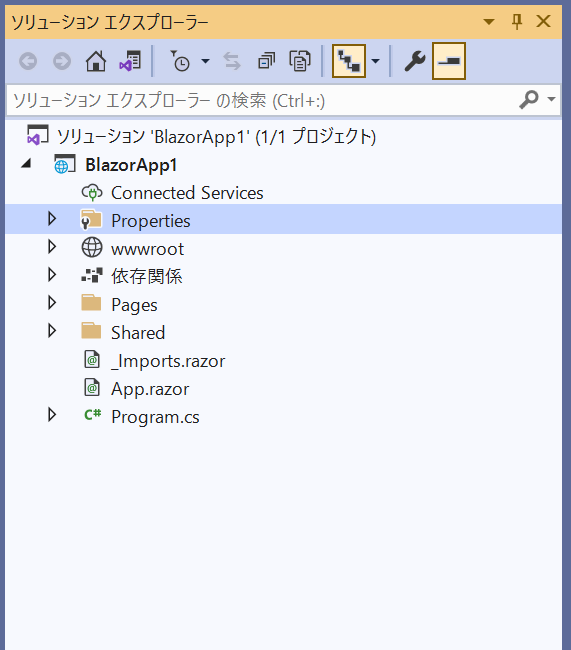
Task: Click the Forward navigation arrow
Action: coord(62,61)
